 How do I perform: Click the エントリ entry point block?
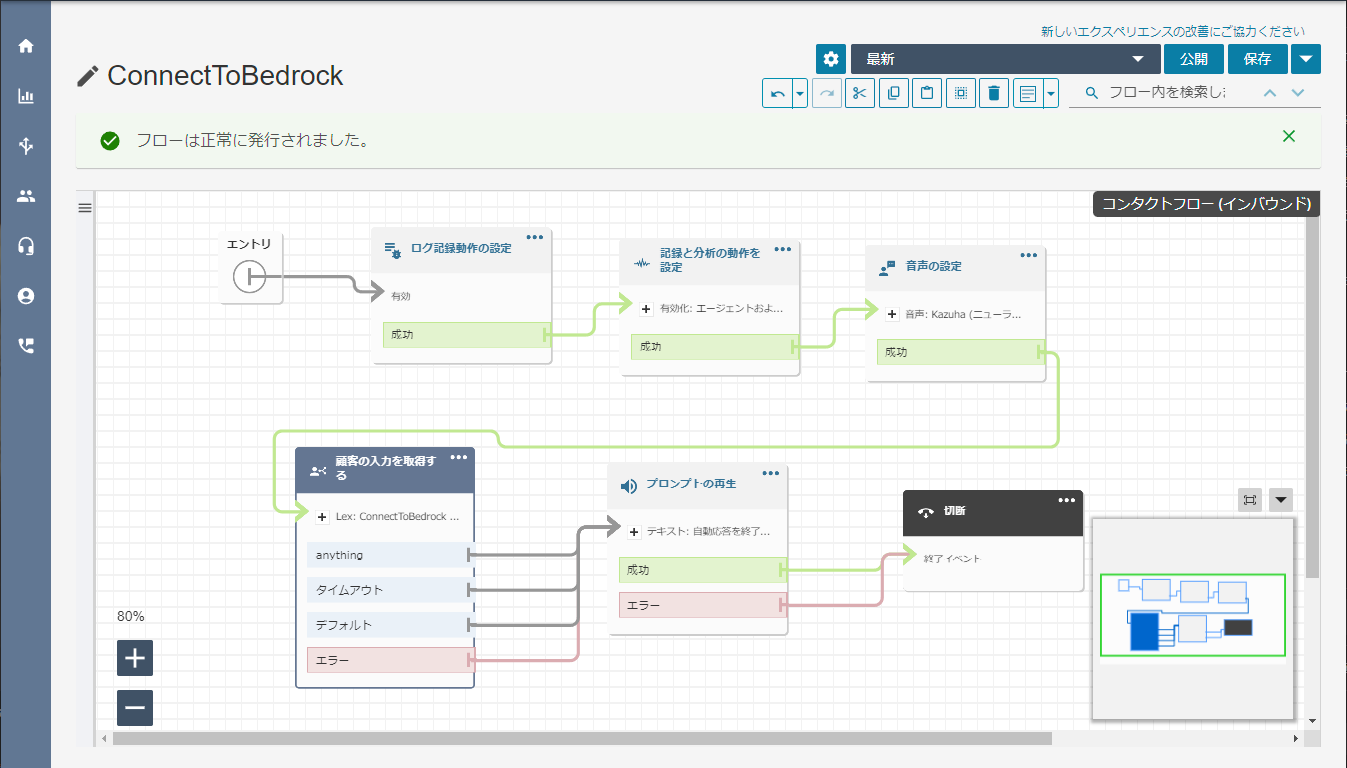click(251, 267)
